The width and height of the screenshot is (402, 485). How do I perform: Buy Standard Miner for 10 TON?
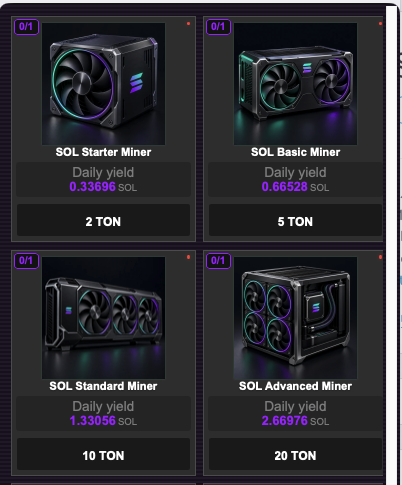[103, 454]
